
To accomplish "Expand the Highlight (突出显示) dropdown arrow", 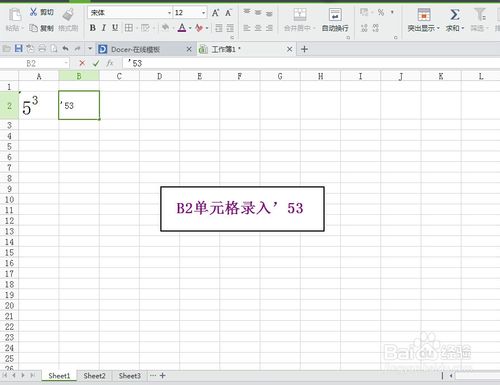I will [x=438, y=28].
